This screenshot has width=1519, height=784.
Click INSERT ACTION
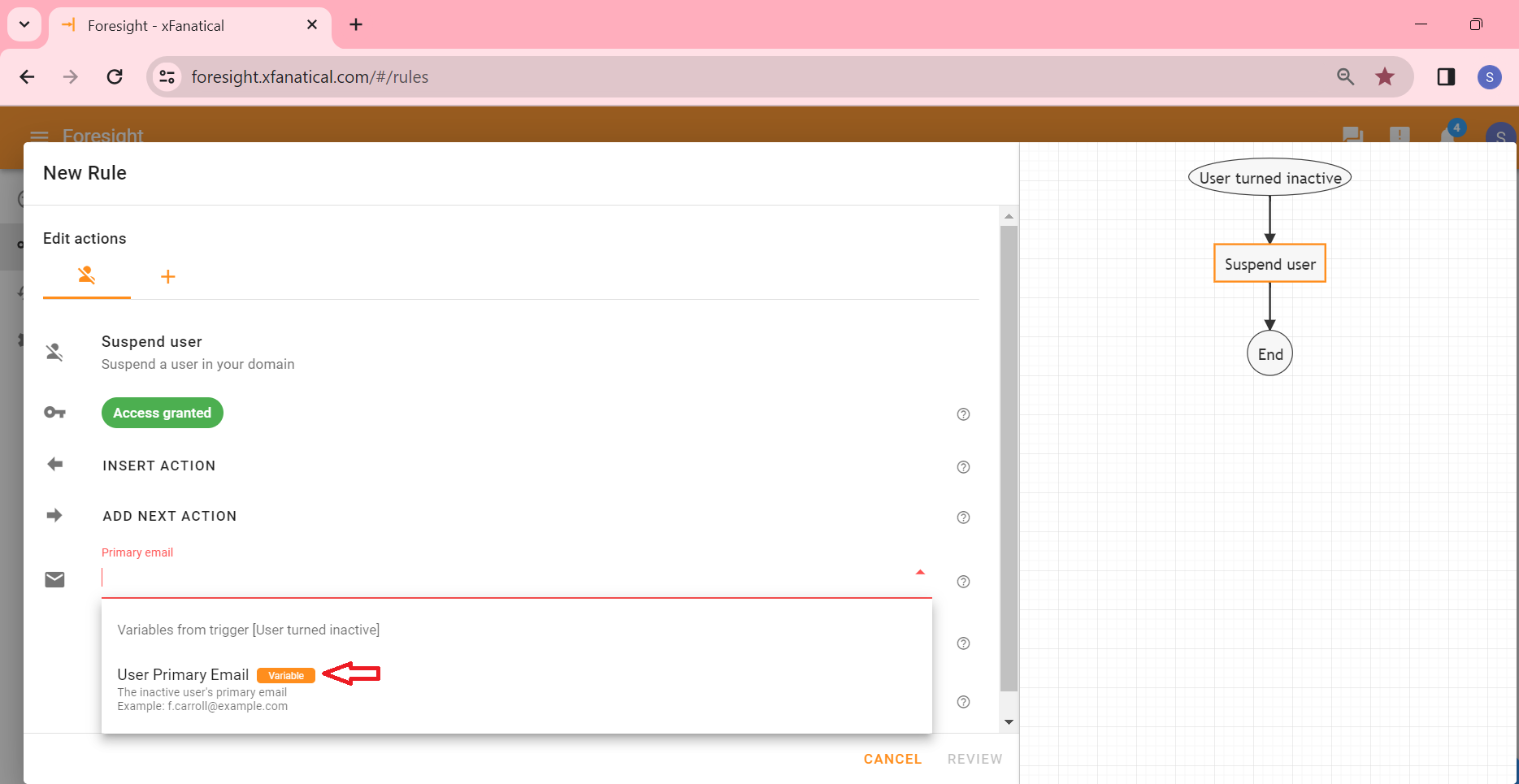[x=158, y=466]
